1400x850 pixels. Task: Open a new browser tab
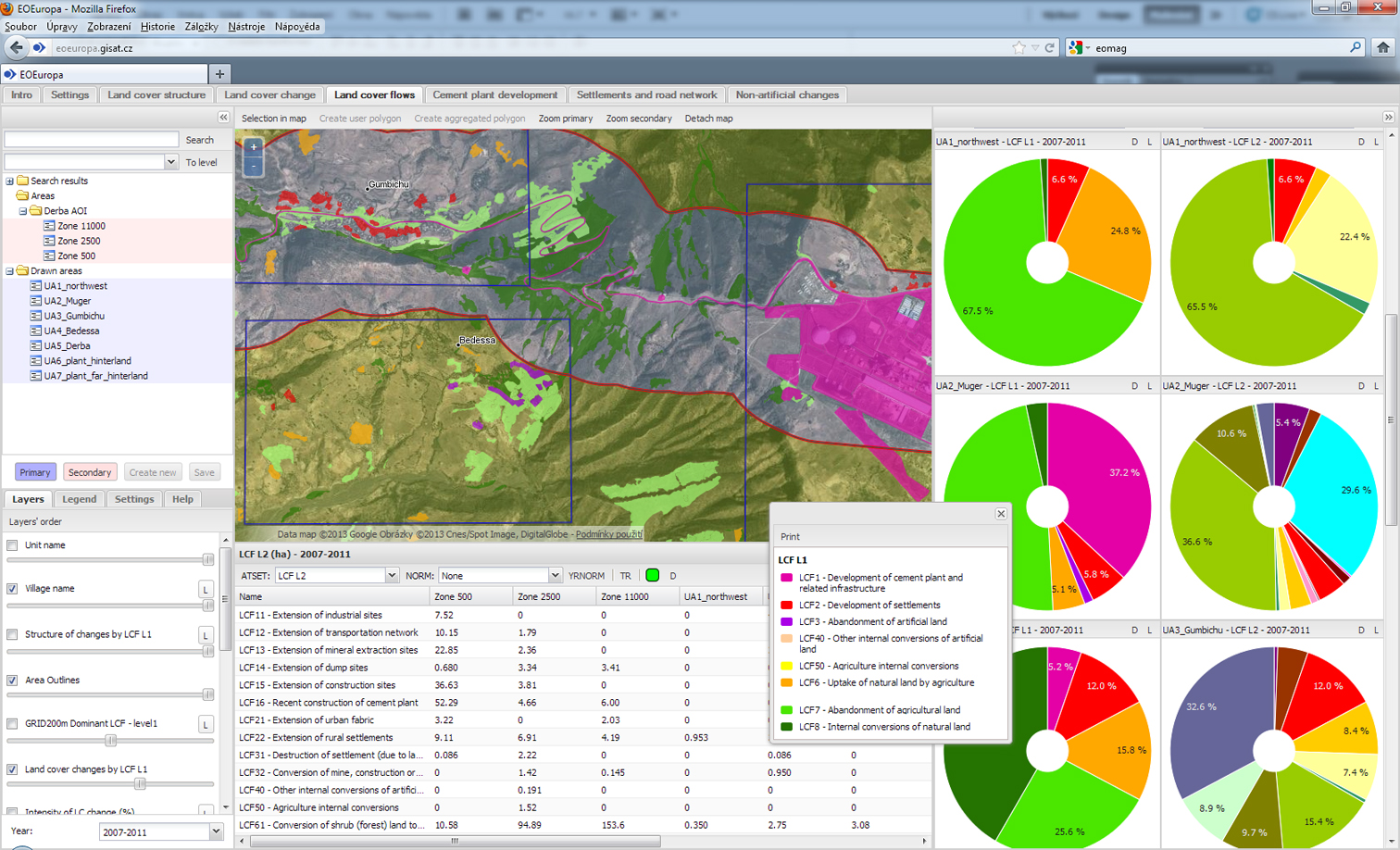click(x=219, y=74)
